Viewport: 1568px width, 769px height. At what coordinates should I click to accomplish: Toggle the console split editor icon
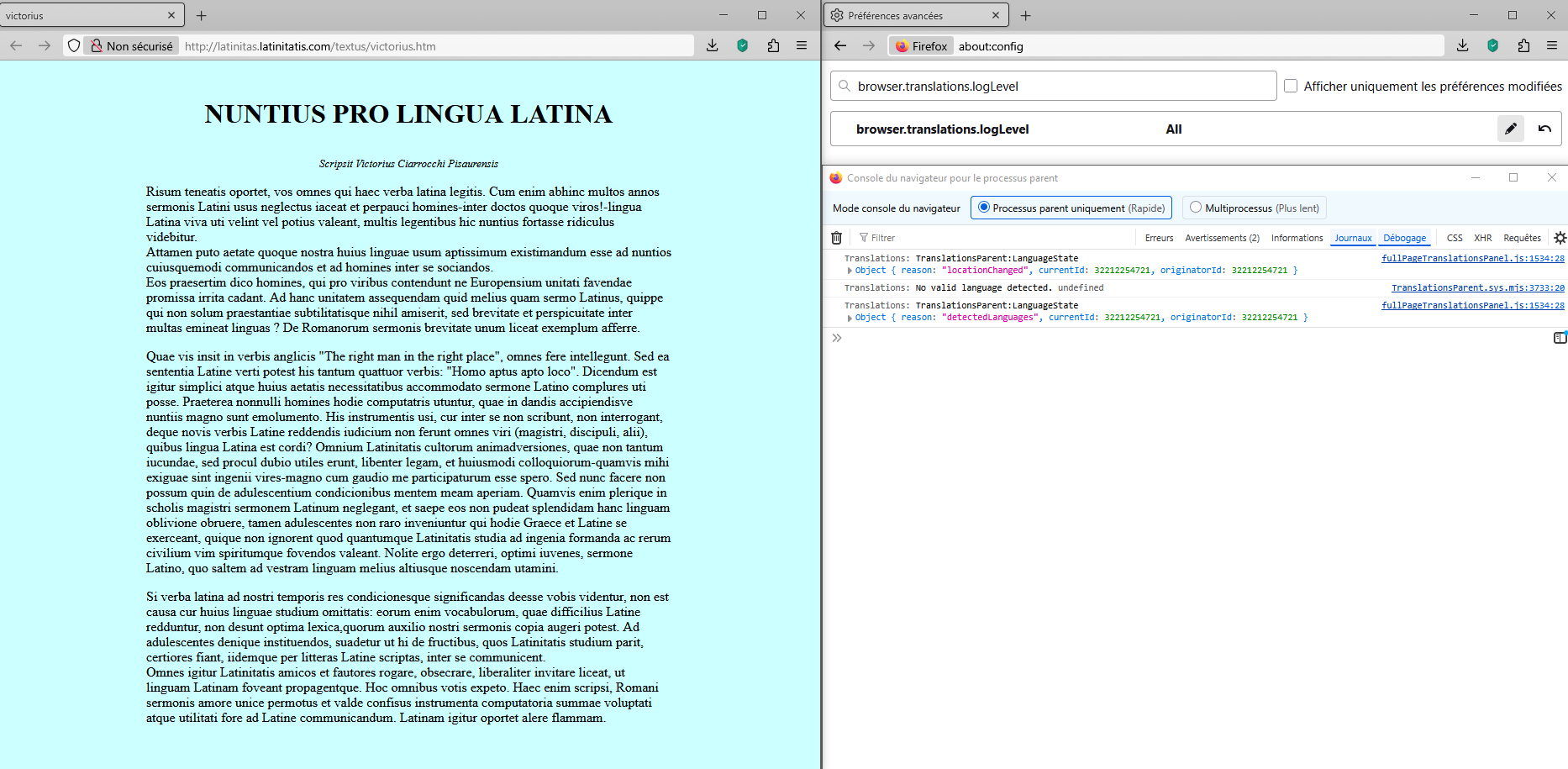tap(1560, 338)
